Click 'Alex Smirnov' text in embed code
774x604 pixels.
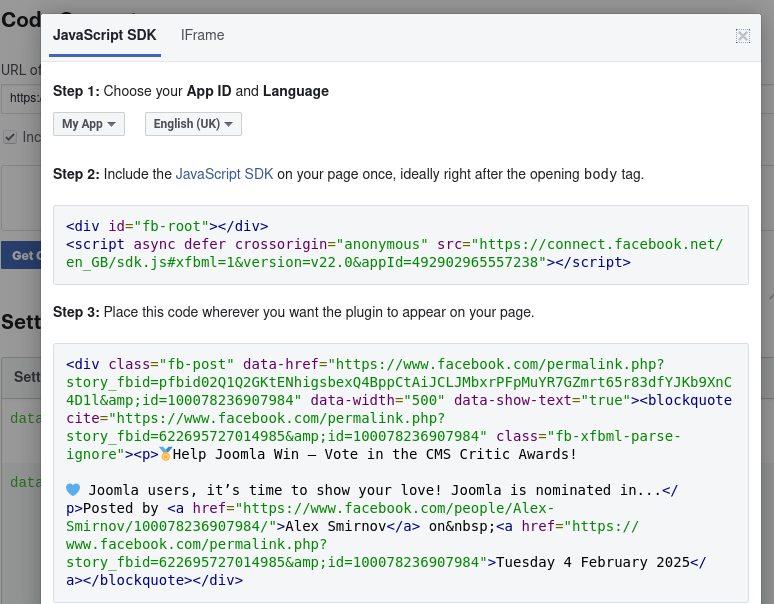(336, 527)
